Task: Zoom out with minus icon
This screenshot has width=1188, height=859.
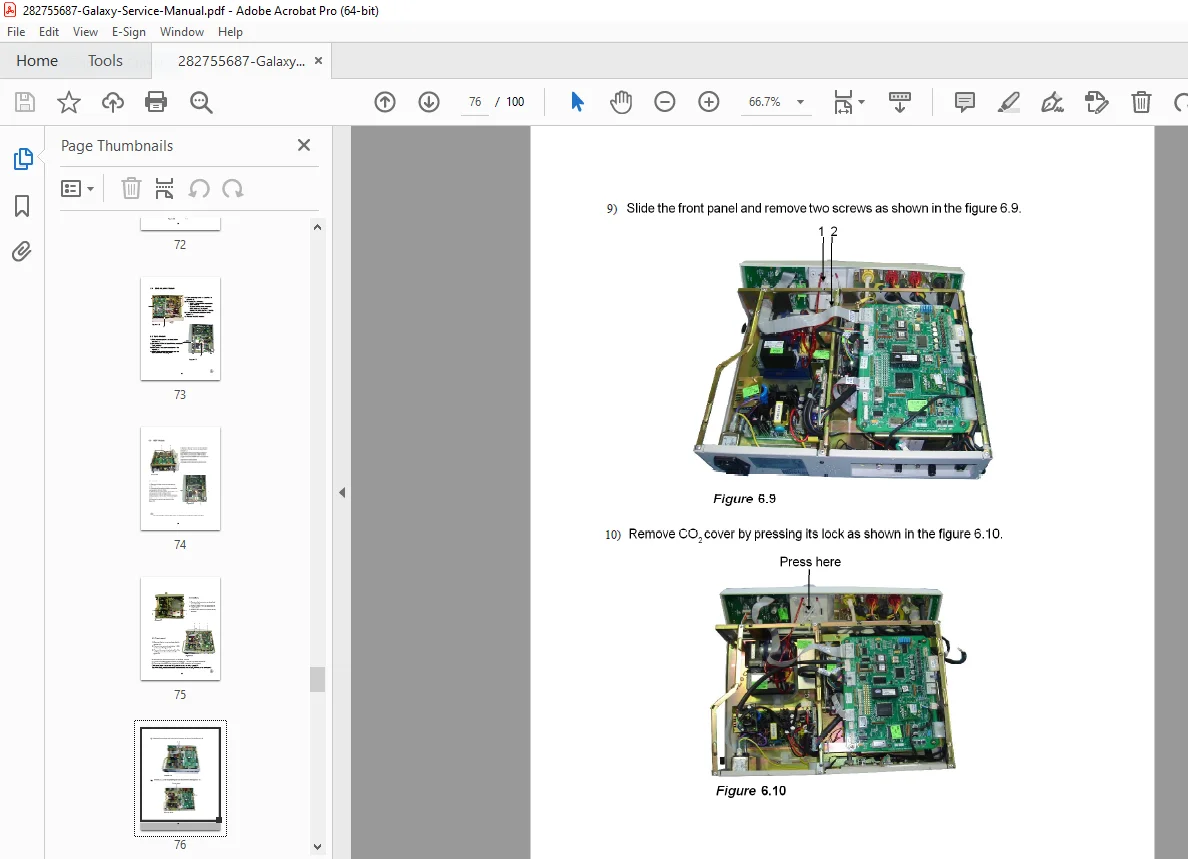Action: [664, 102]
